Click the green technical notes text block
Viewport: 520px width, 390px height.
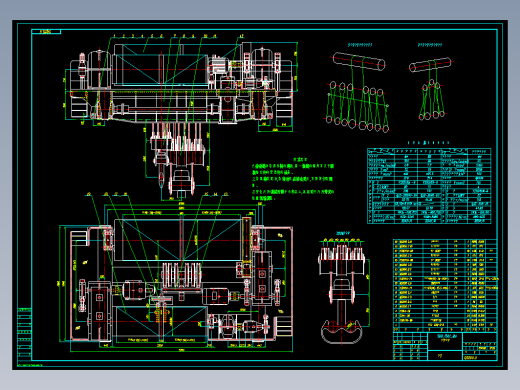(x=293, y=179)
